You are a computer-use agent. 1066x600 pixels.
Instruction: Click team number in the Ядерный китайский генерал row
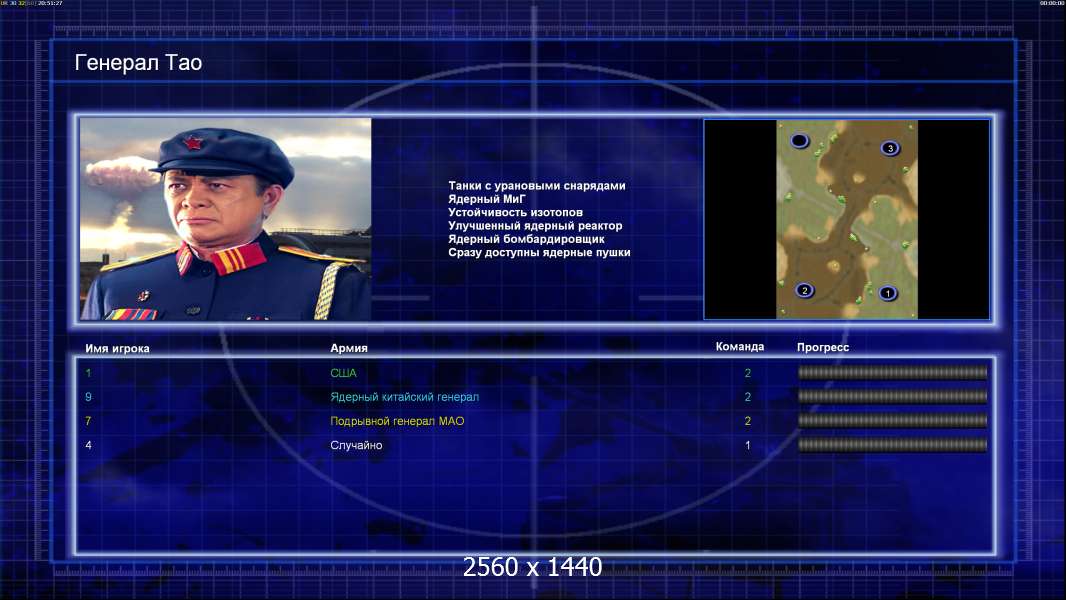click(x=748, y=397)
